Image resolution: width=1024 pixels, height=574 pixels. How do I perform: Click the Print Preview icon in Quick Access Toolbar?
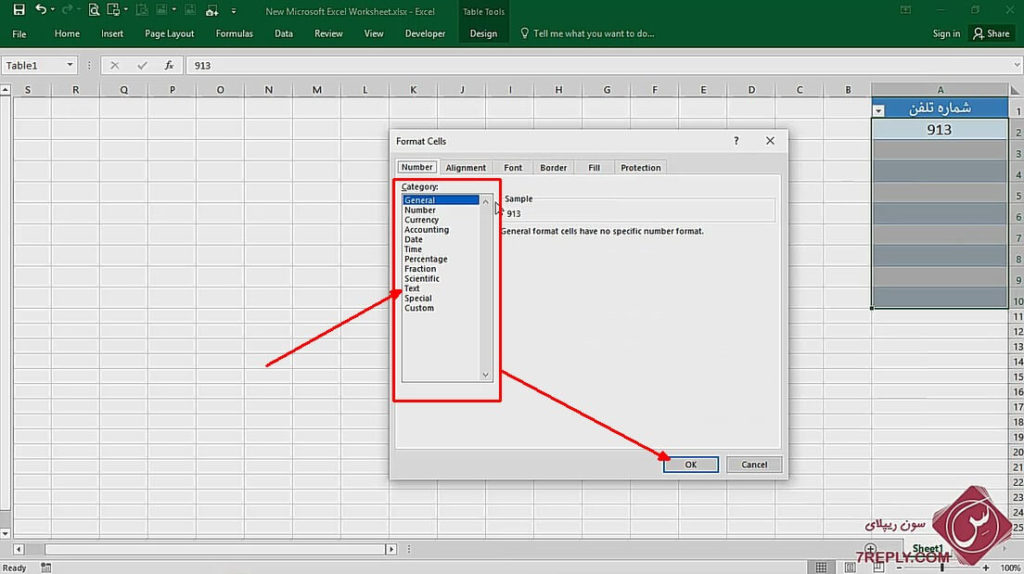click(x=93, y=10)
